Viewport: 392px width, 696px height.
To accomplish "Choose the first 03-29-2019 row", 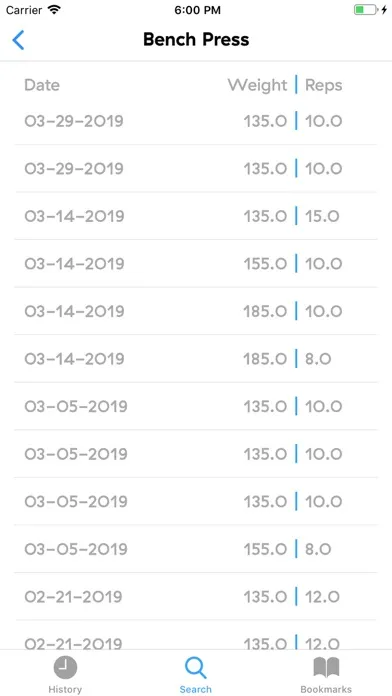I will (196, 121).
